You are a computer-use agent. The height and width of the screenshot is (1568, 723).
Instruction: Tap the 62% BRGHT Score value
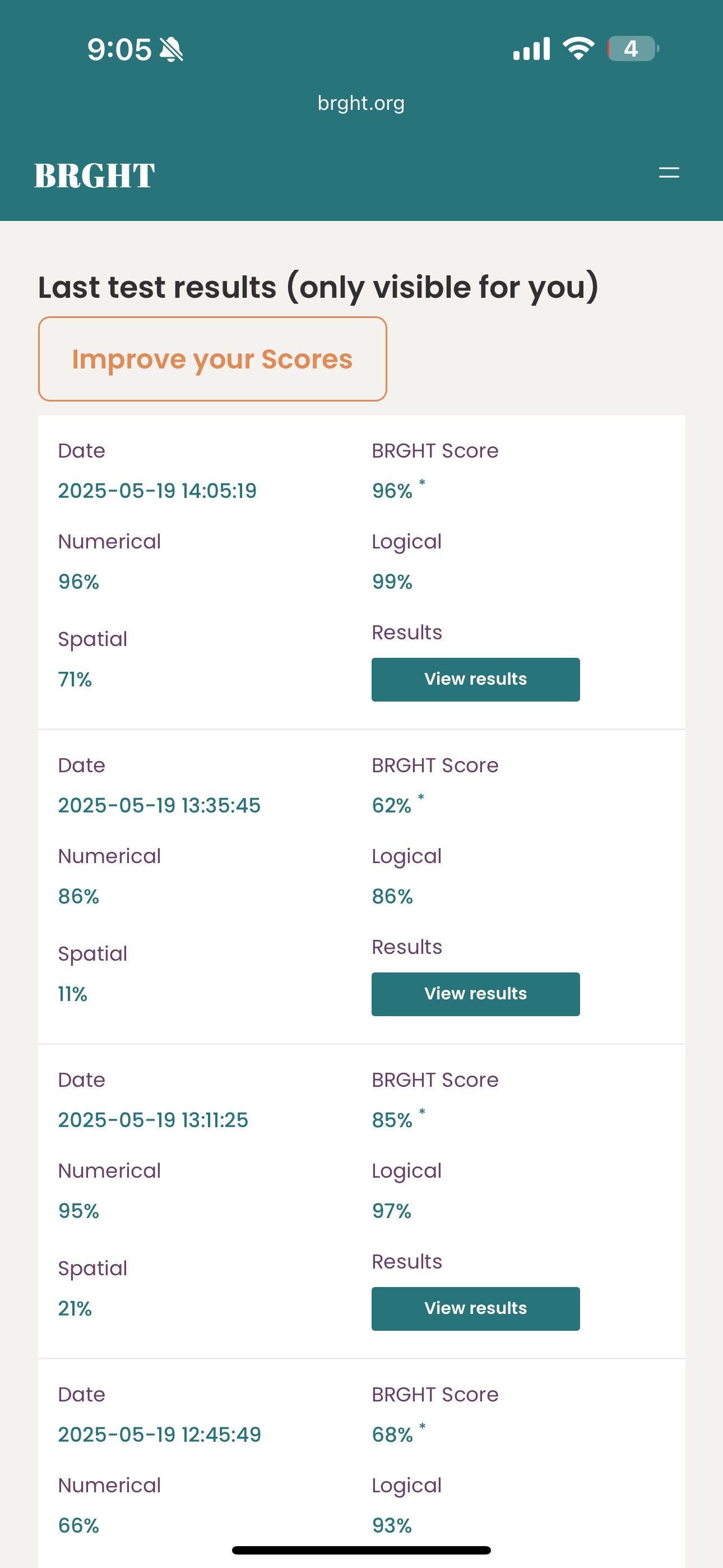tap(392, 805)
